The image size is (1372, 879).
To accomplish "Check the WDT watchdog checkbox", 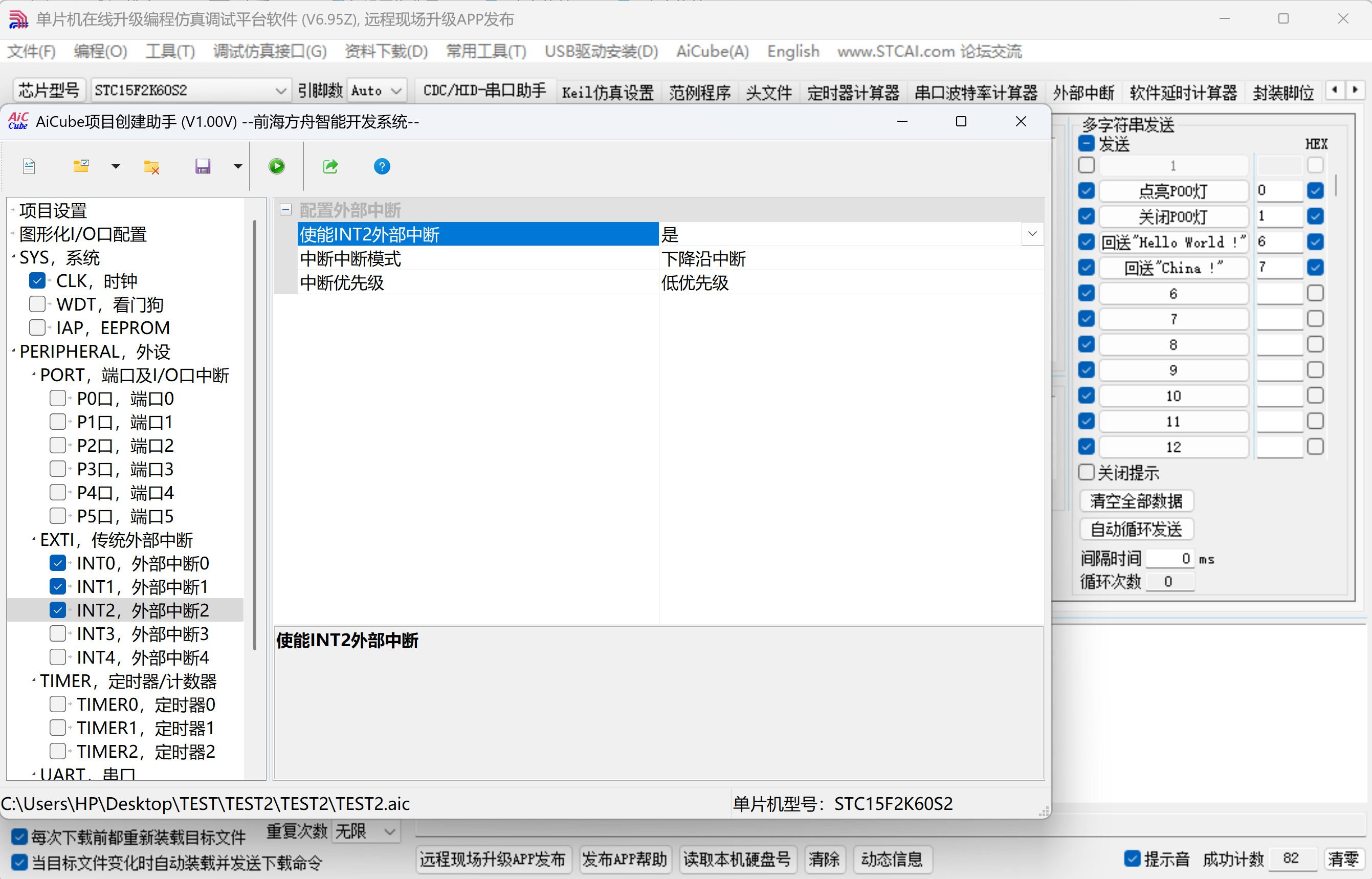I will click(x=37, y=304).
